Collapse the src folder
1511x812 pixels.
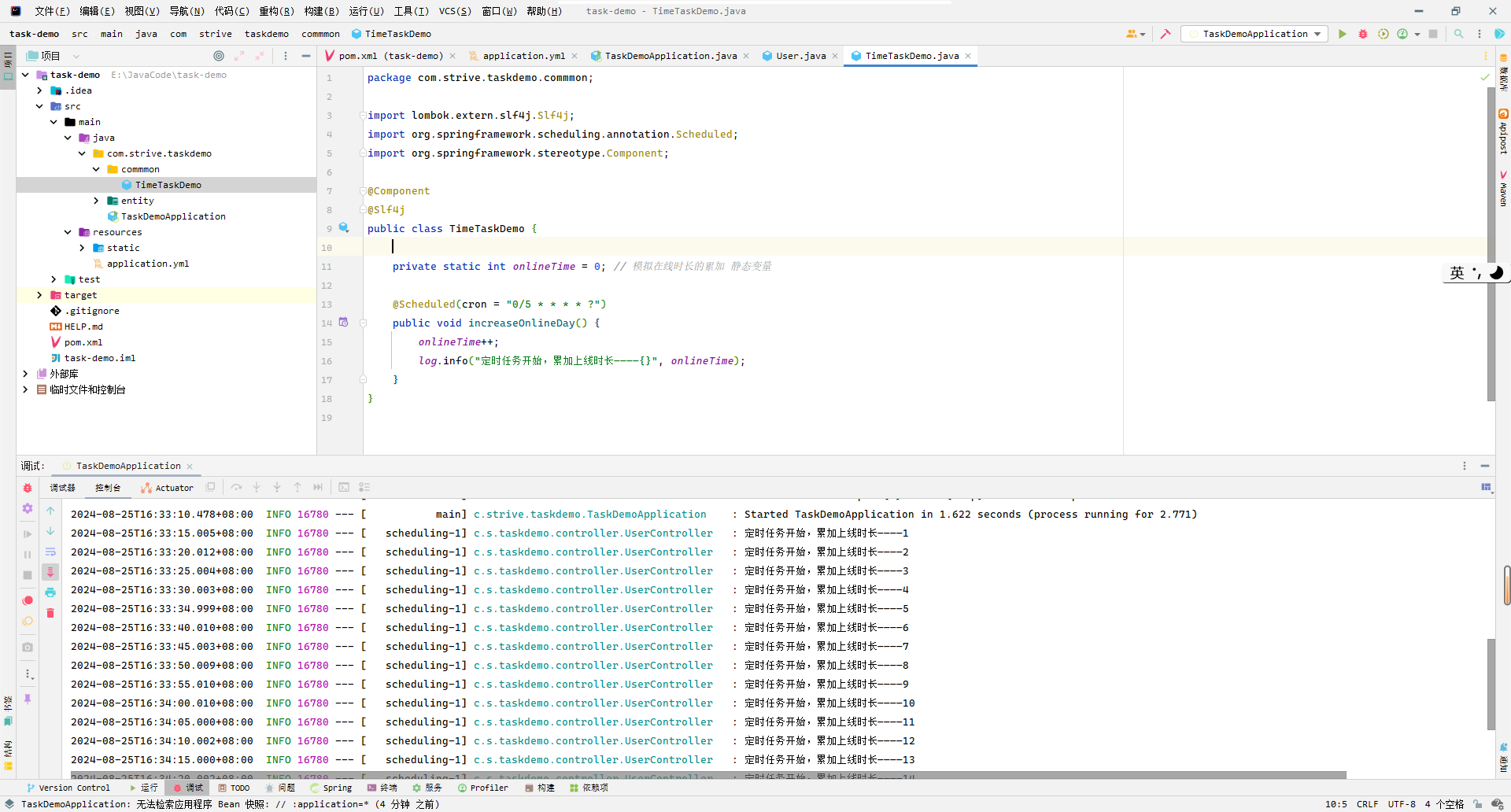click(x=39, y=106)
